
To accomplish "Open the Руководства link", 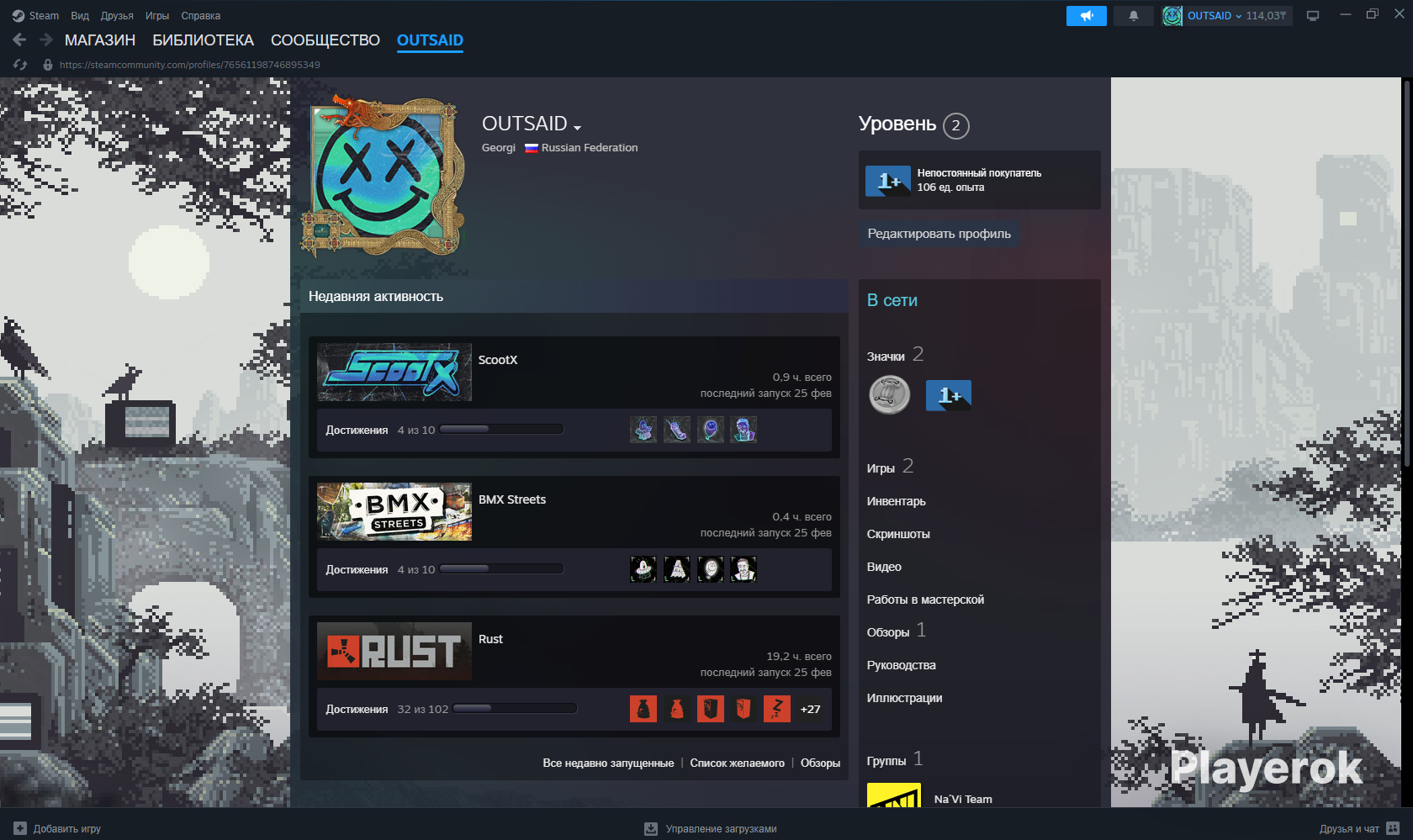I will tap(902, 665).
